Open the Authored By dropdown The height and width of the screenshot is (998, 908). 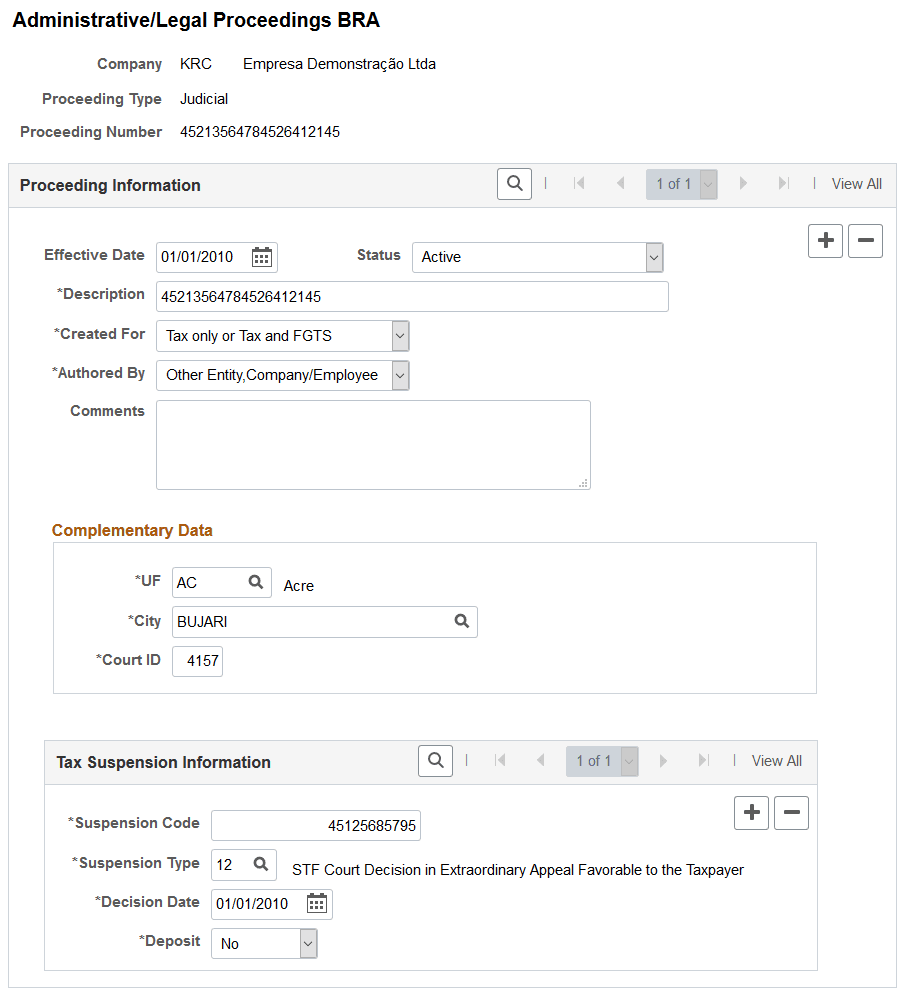[398, 375]
